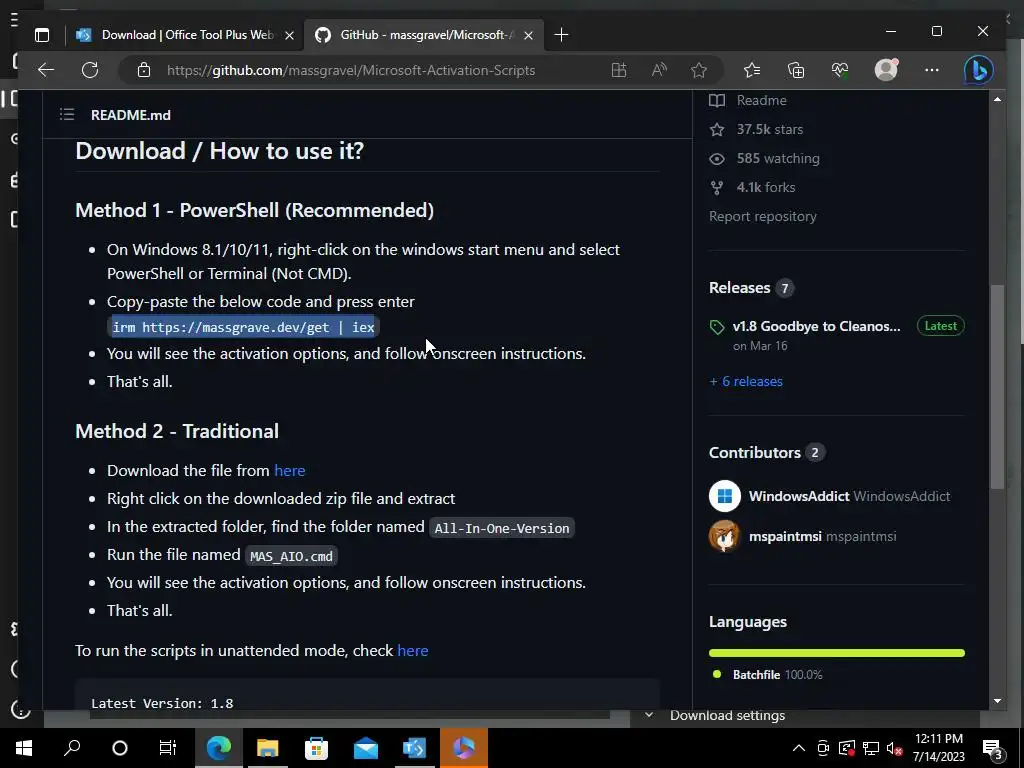Open the notification center icon
This screenshot has width=1024, height=768.
pyautogui.click(x=993, y=749)
